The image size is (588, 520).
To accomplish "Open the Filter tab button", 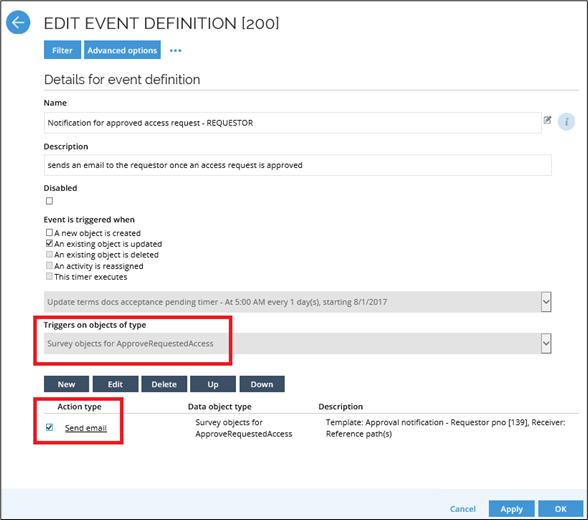I will click(62, 50).
